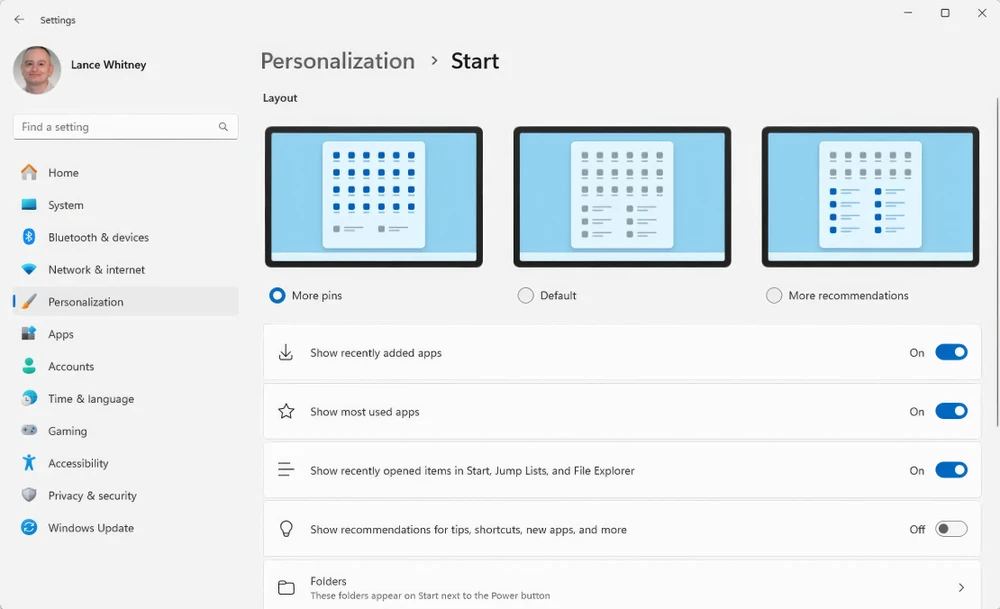
Task: Click the back arrow icon in Settings
Action: point(19,20)
